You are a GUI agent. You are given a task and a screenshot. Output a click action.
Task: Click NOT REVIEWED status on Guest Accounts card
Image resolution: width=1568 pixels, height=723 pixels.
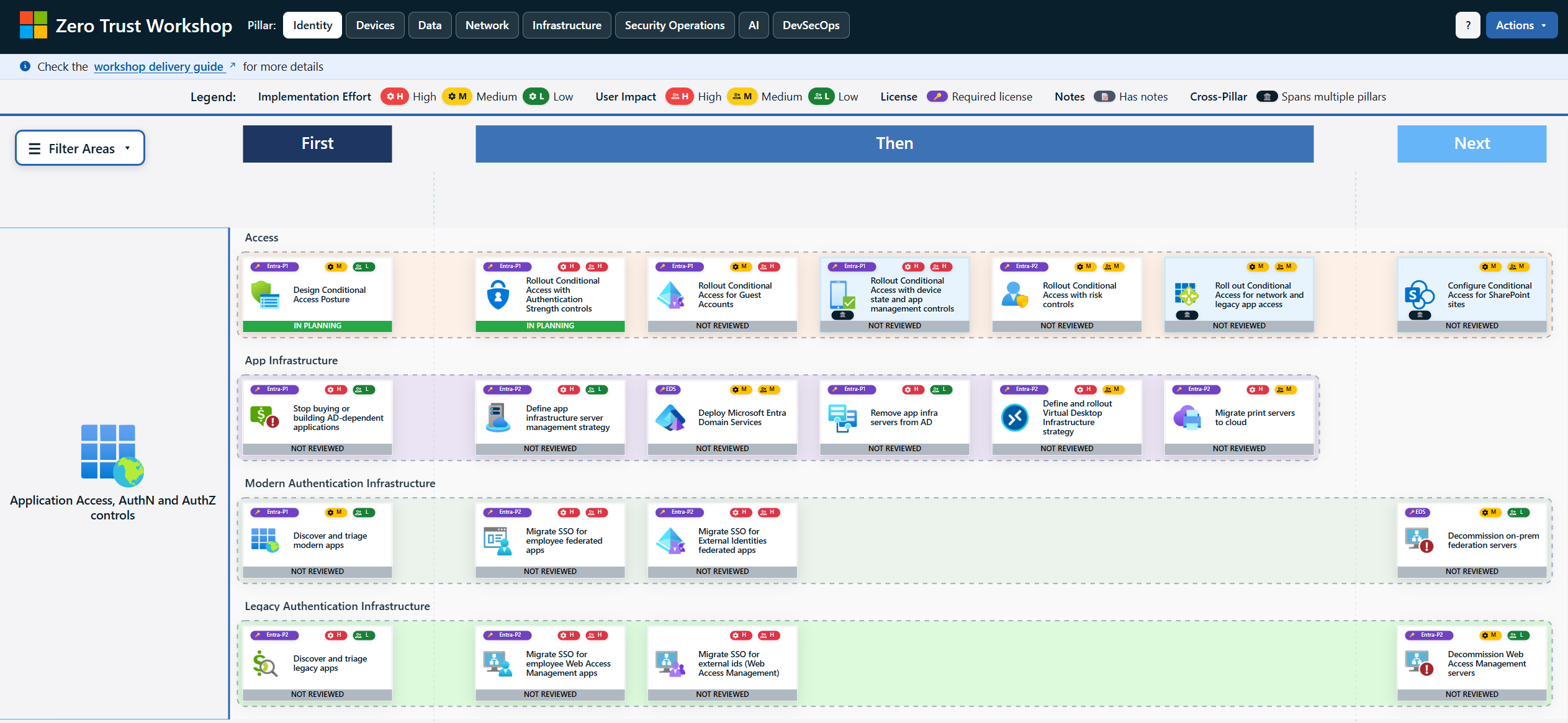pyautogui.click(x=723, y=326)
